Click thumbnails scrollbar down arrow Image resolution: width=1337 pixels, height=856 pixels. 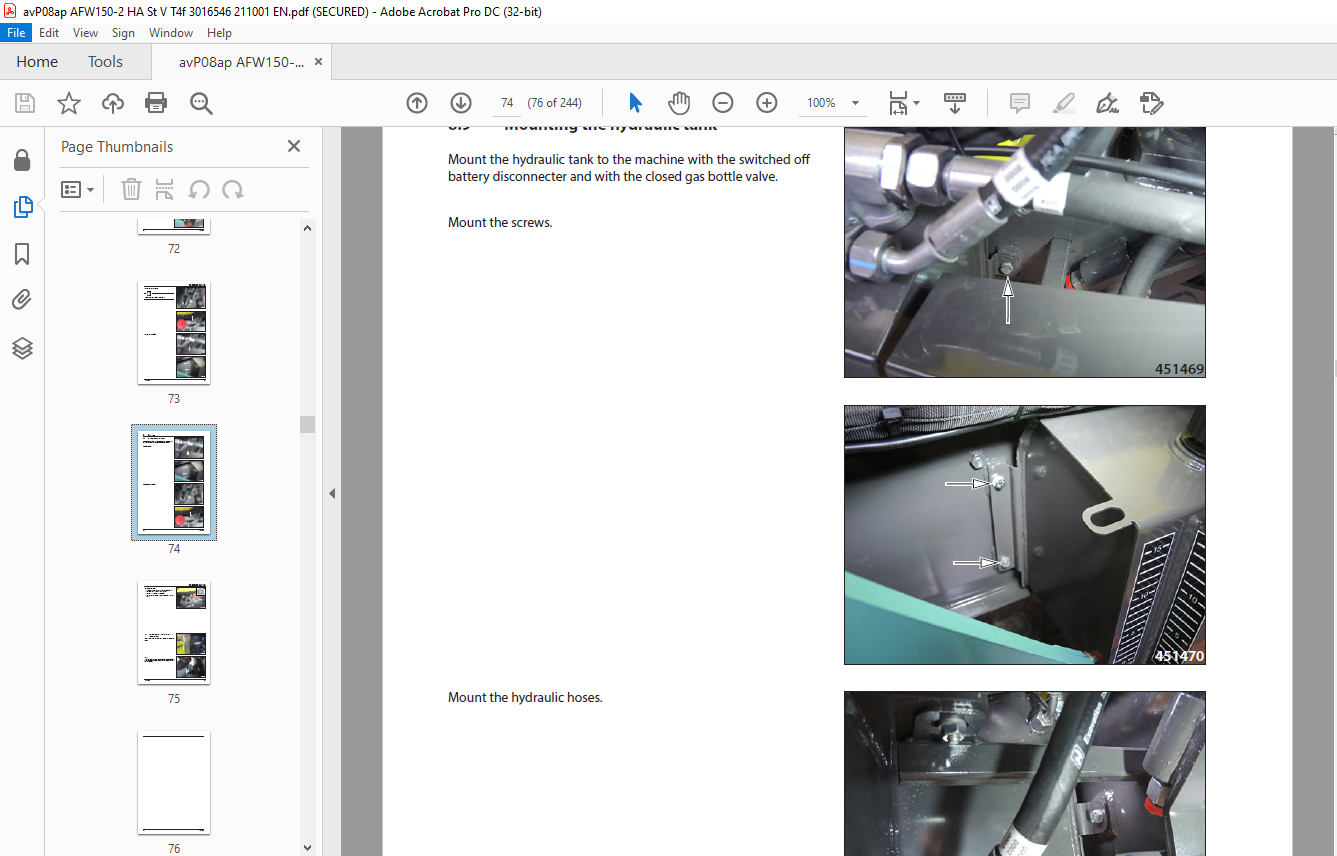point(308,848)
